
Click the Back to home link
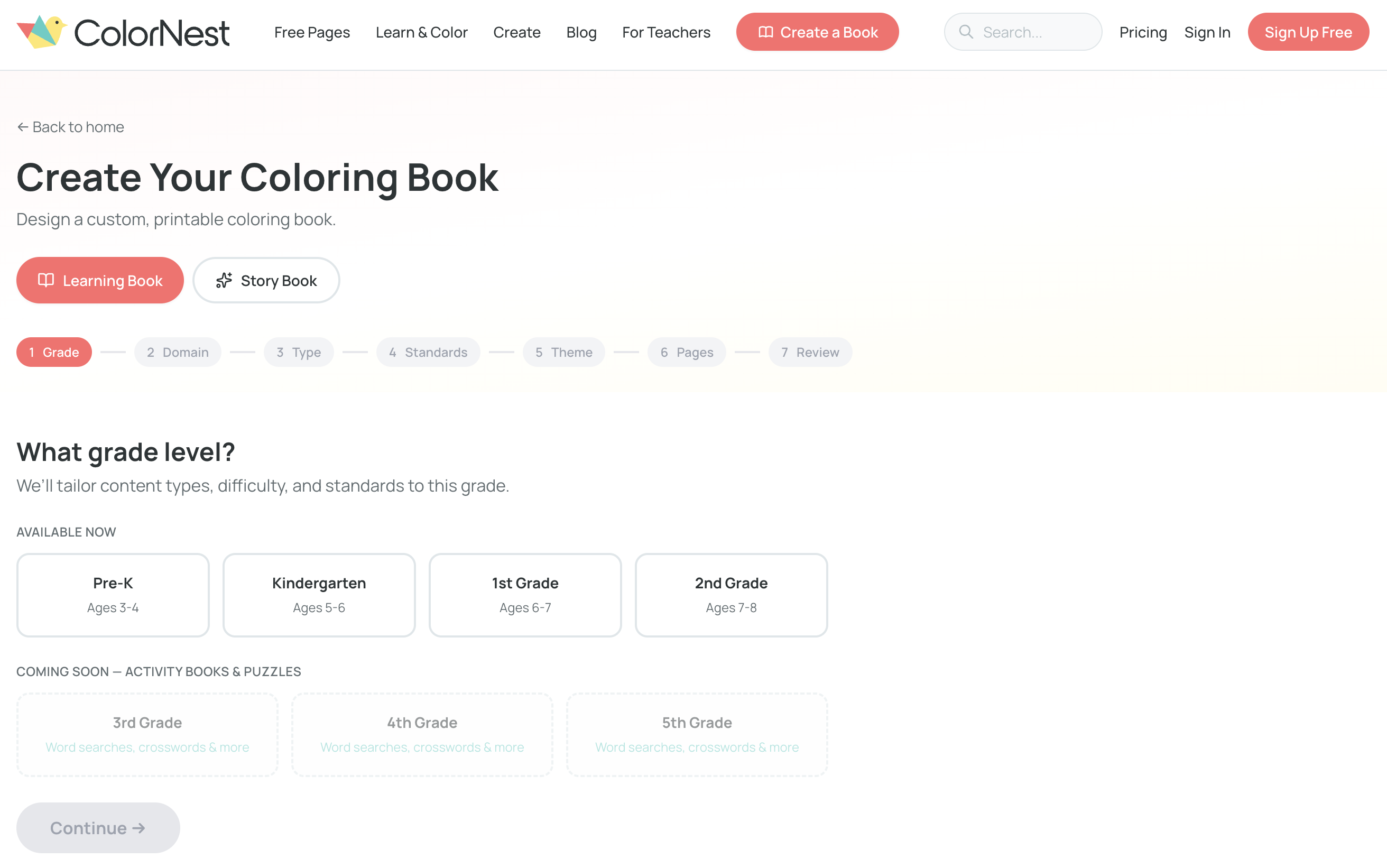click(78, 126)
